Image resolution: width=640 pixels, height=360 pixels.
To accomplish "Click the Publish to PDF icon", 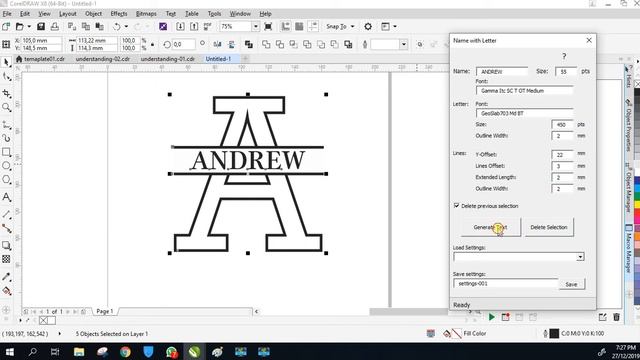I will coord(208,27).
